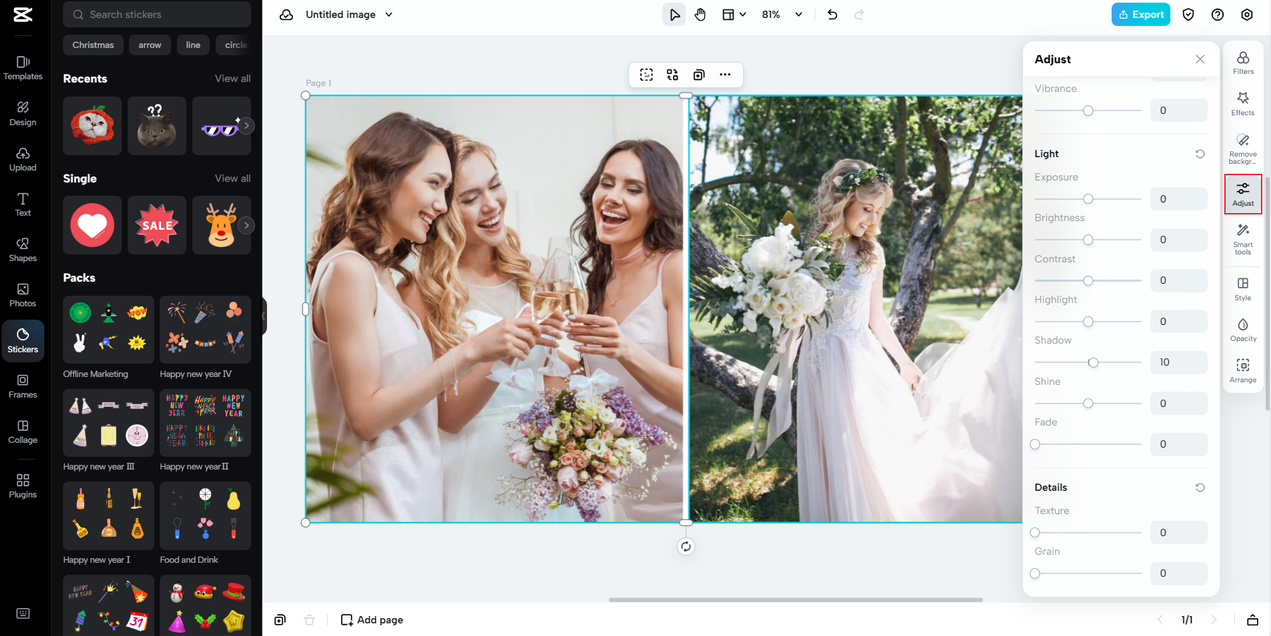Click View all beside Recents
The height and width of the screenshot is (636, 1271).
tap(233, 79)
